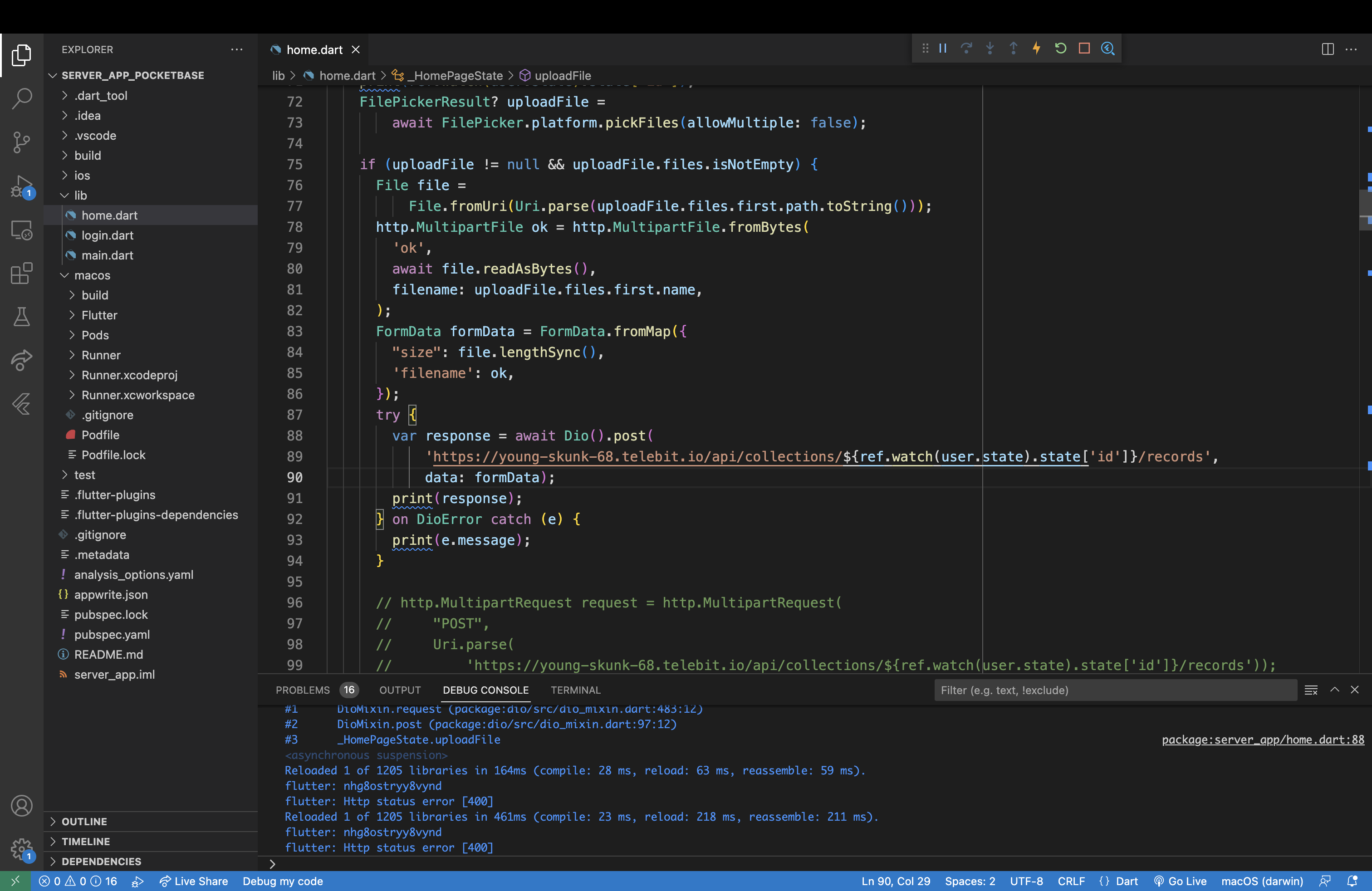Viewport: 1372px width, 891px height.
Task: Open editor More Actions menu
Action: [1351, 49]
